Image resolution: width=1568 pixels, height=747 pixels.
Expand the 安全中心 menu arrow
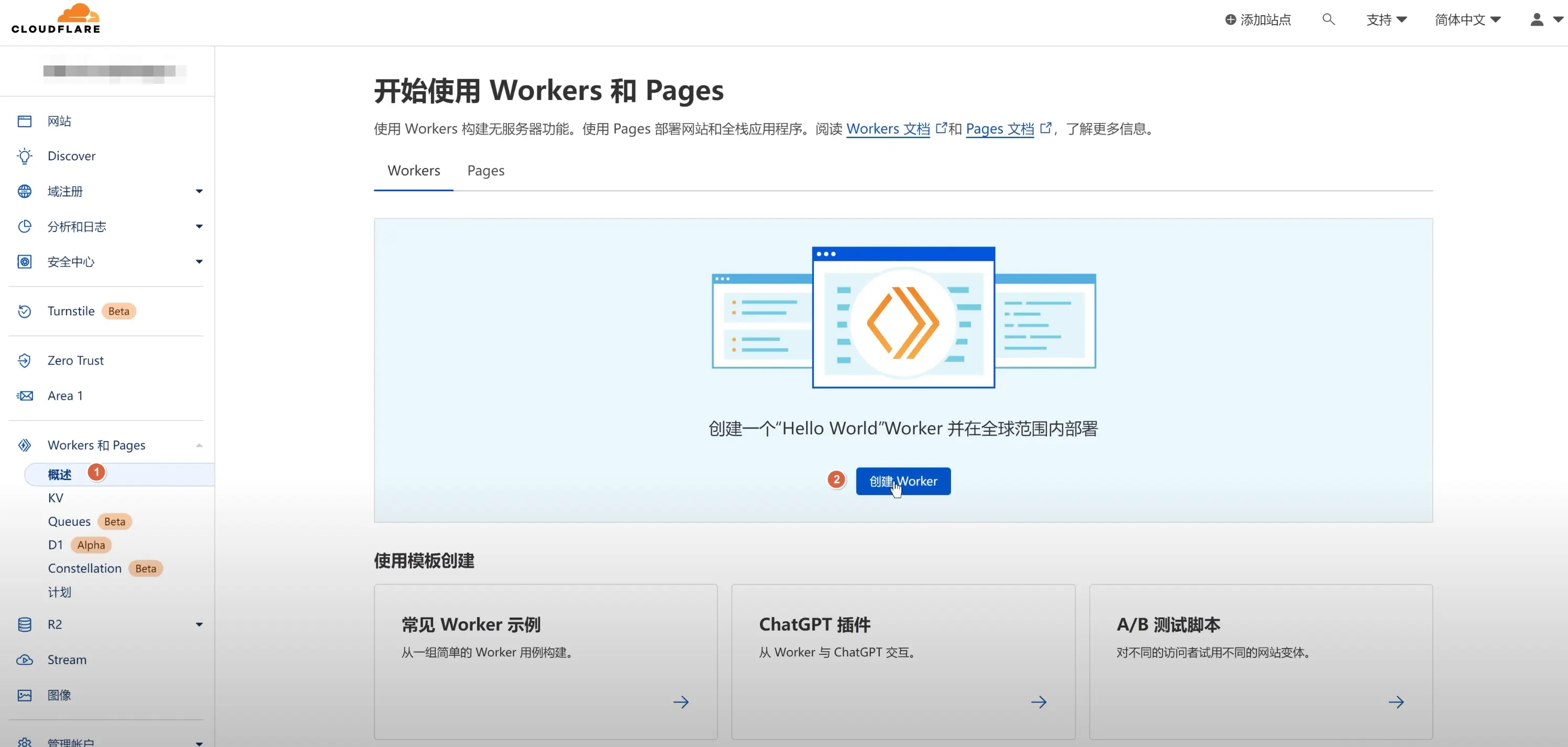198,262
